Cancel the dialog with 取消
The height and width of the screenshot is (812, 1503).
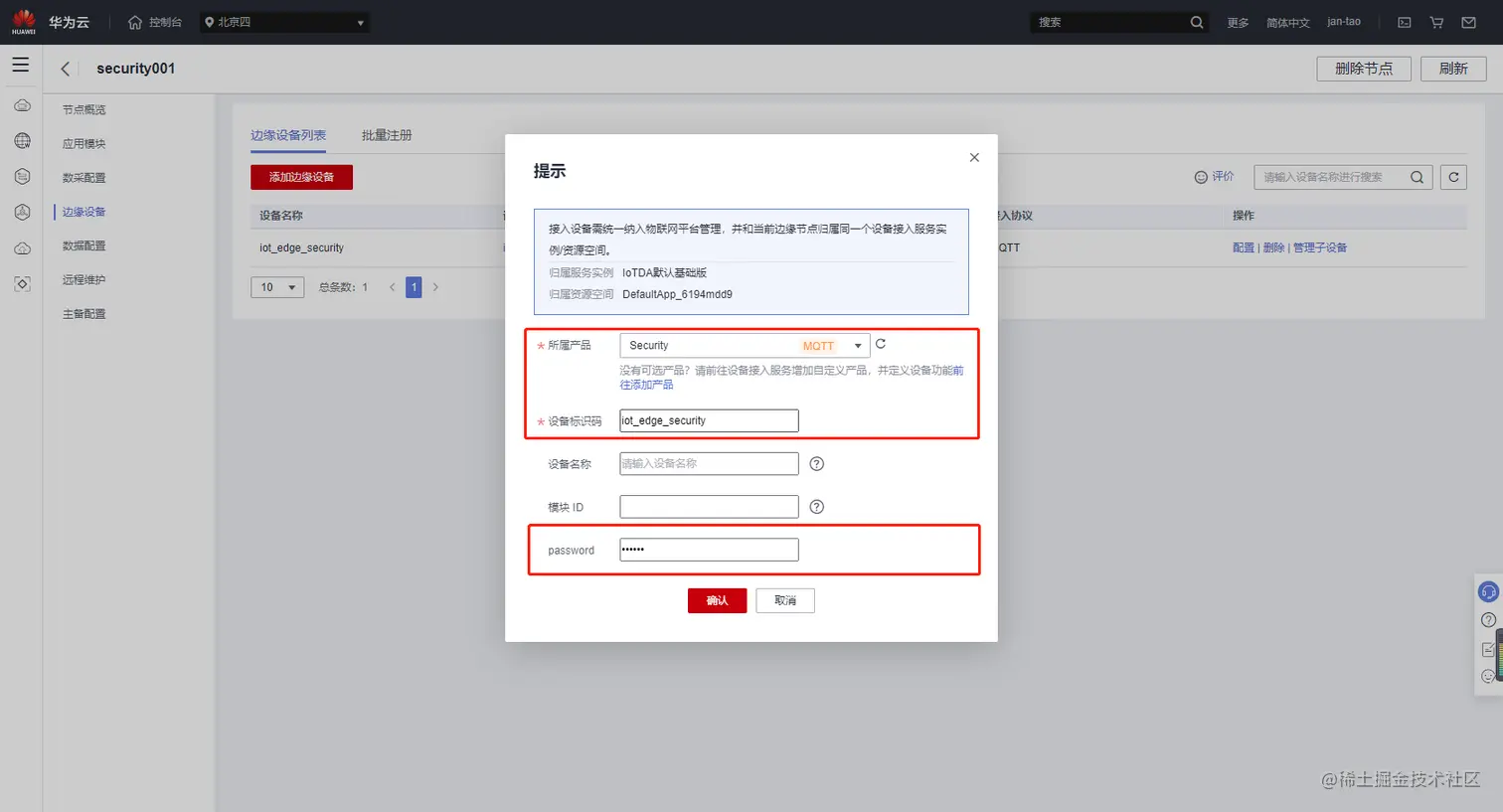pos(785,600)
